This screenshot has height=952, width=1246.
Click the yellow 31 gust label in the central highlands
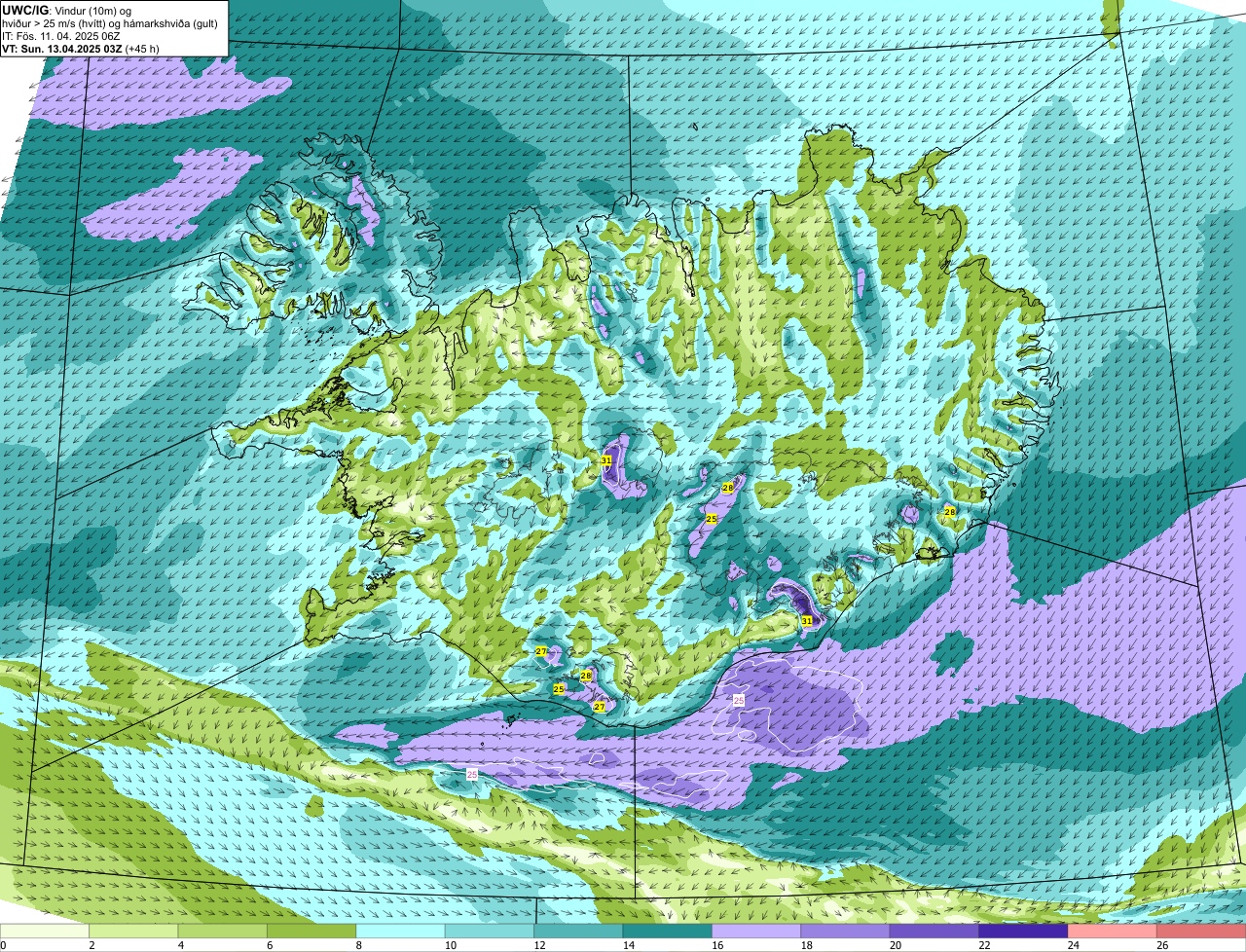pos(605,459)
